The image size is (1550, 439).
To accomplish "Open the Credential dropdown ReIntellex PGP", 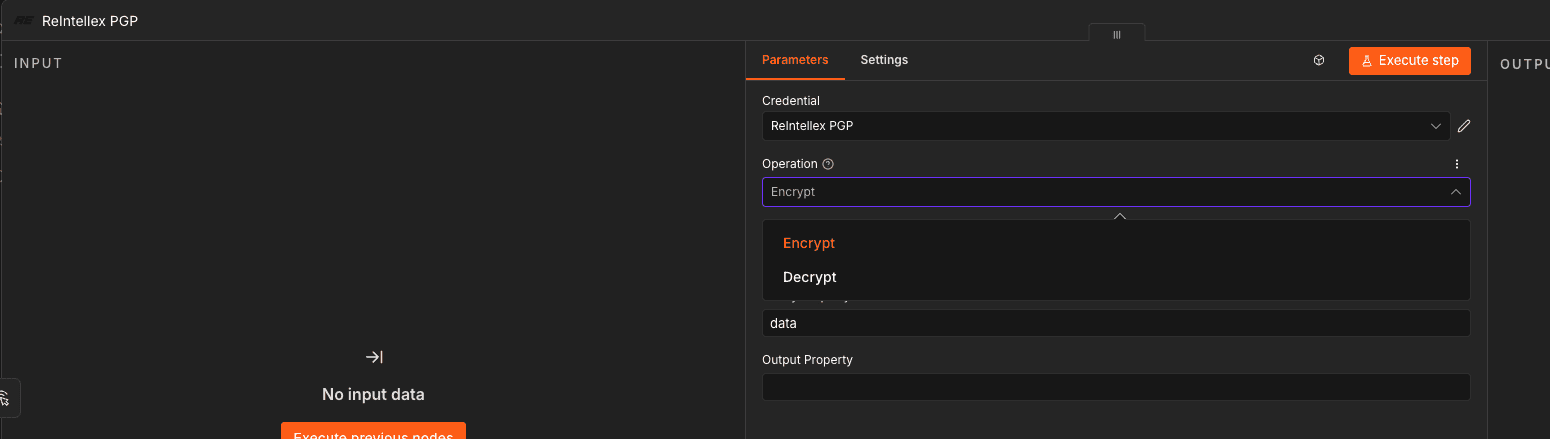I will point(1106,126).
